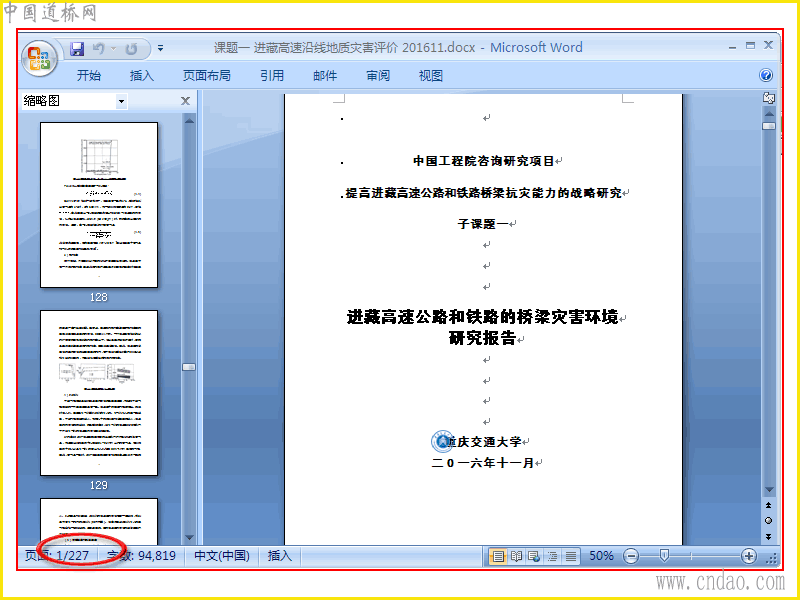Open Word help with the question mark icon
800x600 pixels.
pos(765,76)
